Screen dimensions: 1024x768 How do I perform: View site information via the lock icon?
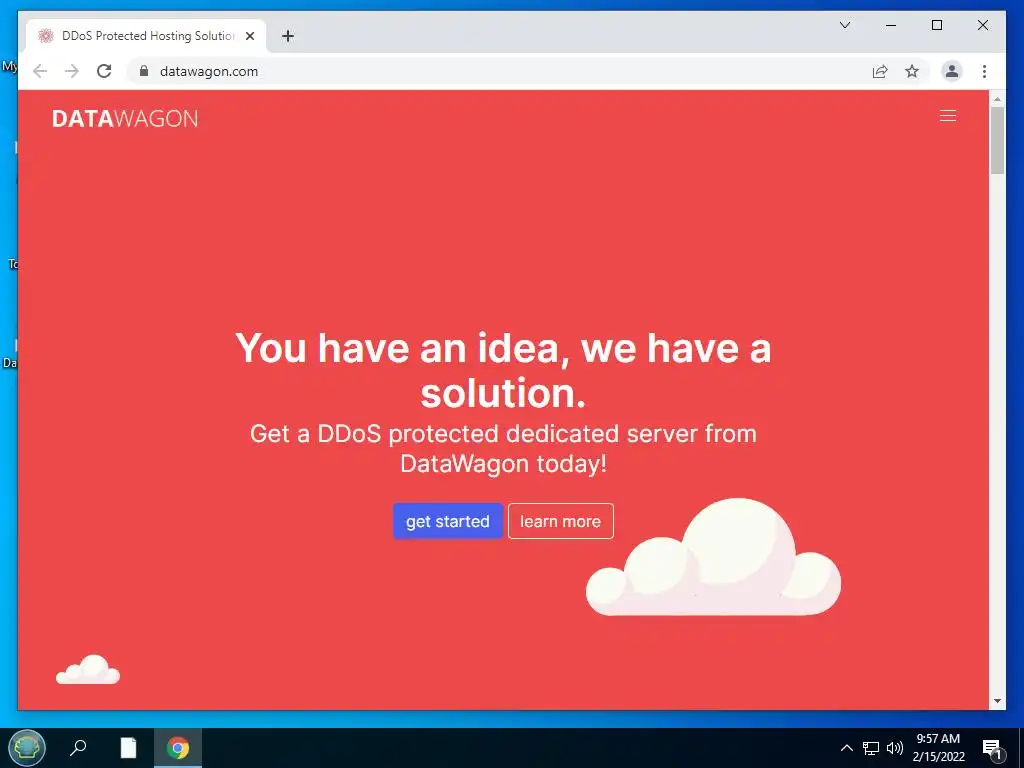[144, 71]
